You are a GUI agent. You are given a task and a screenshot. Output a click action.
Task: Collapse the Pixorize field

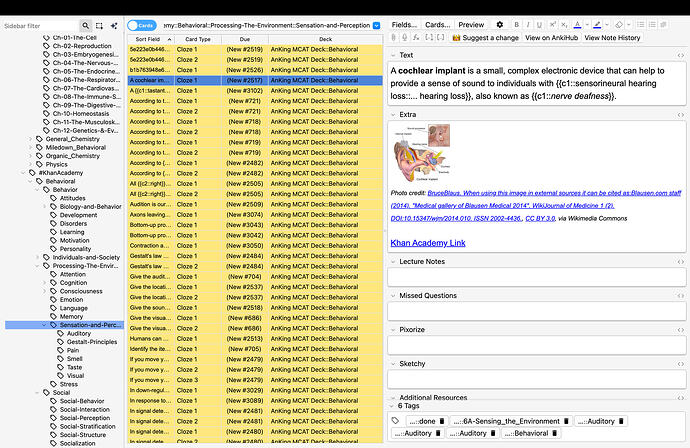393,330
